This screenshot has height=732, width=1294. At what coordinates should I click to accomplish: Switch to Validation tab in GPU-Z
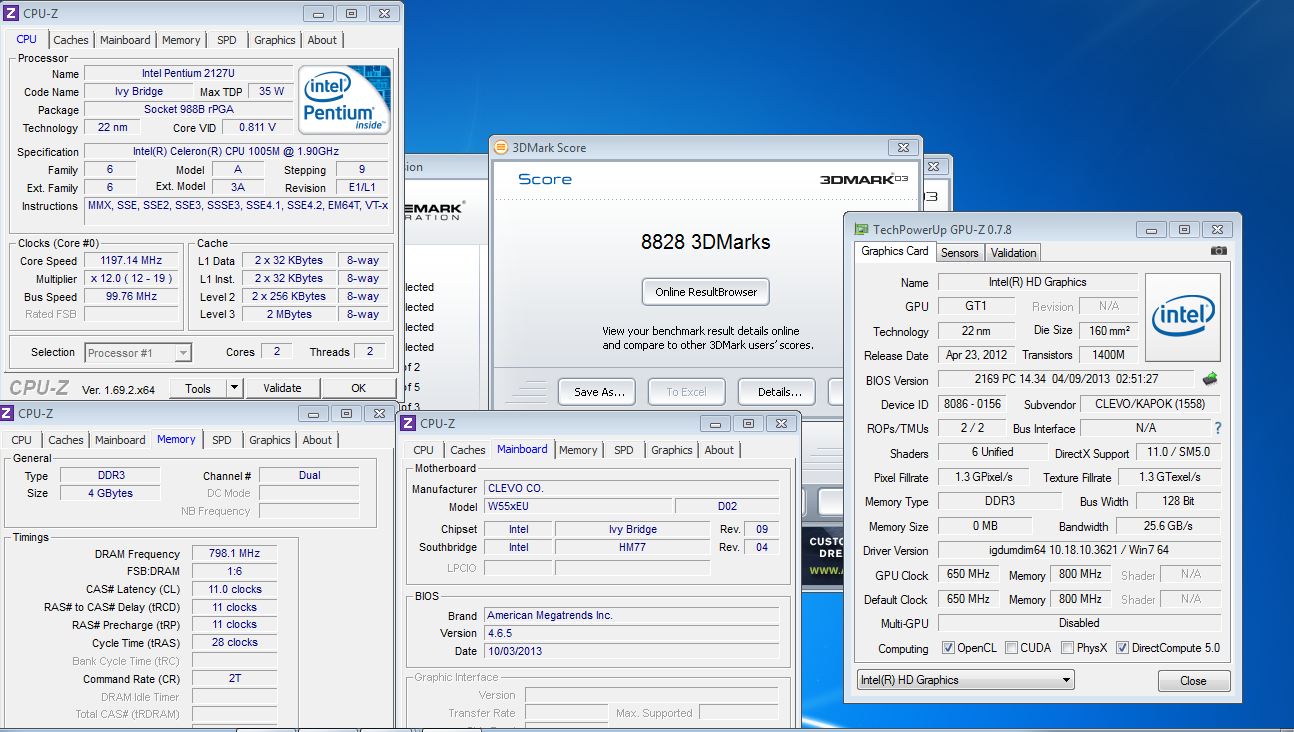click(1014, 253)
